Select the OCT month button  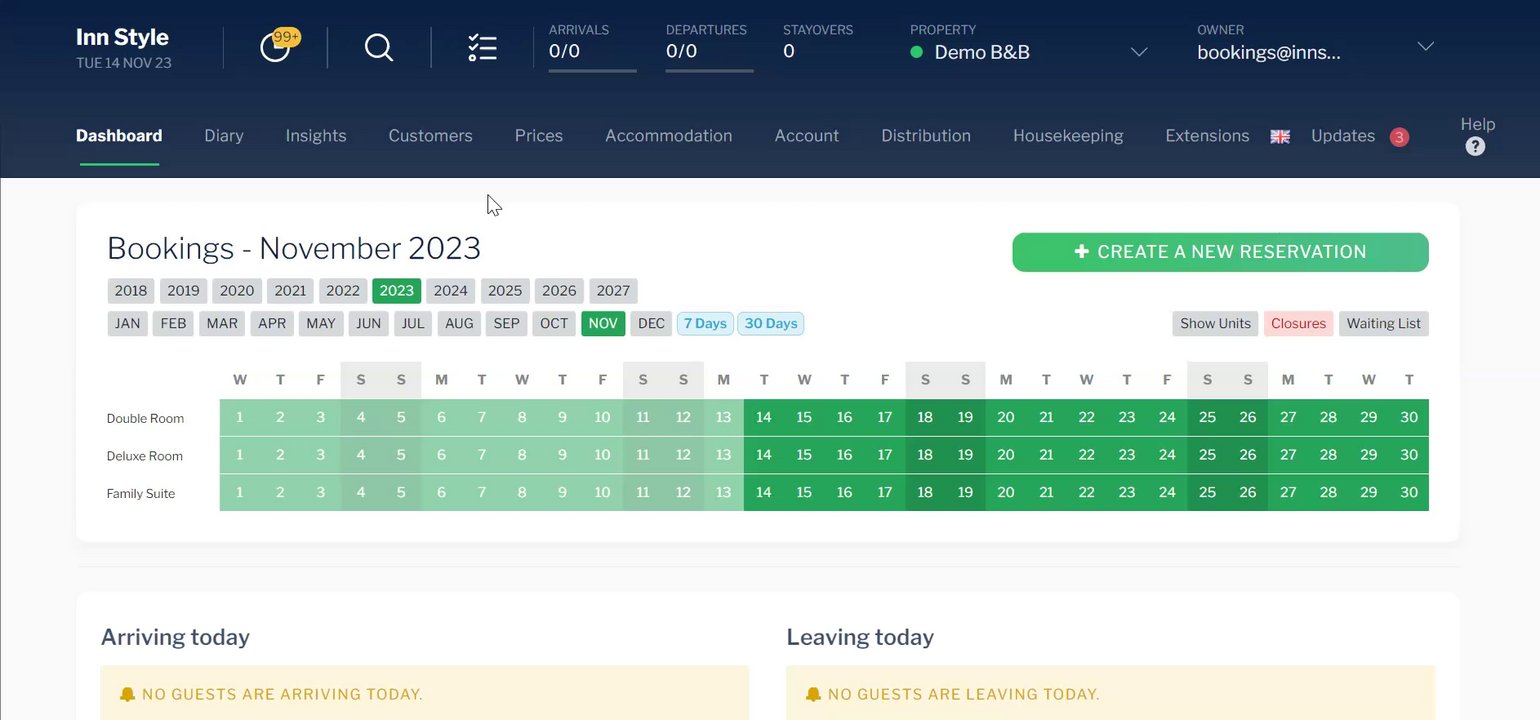554,324
